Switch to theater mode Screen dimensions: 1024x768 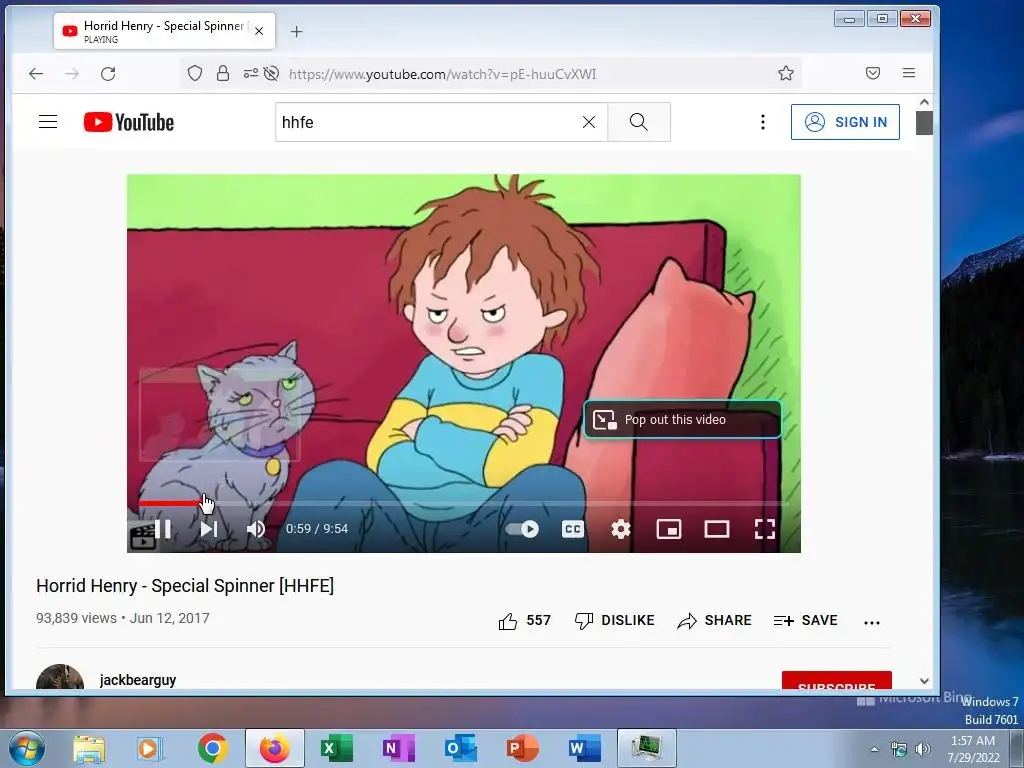pyautogui.click(x=716, y=529)
